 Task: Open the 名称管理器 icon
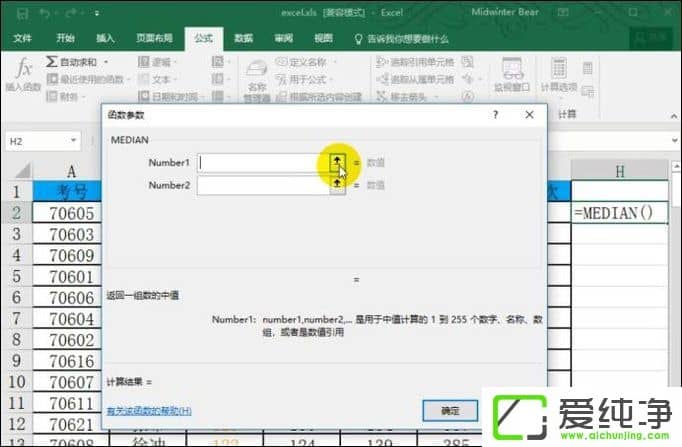(x=257, y=80)
